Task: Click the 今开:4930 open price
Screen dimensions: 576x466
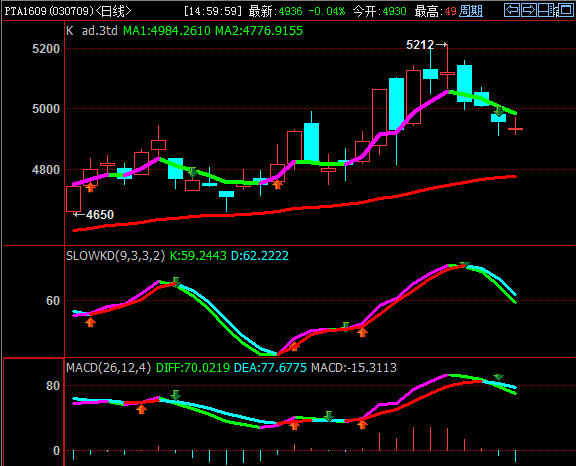Action: 379,11
